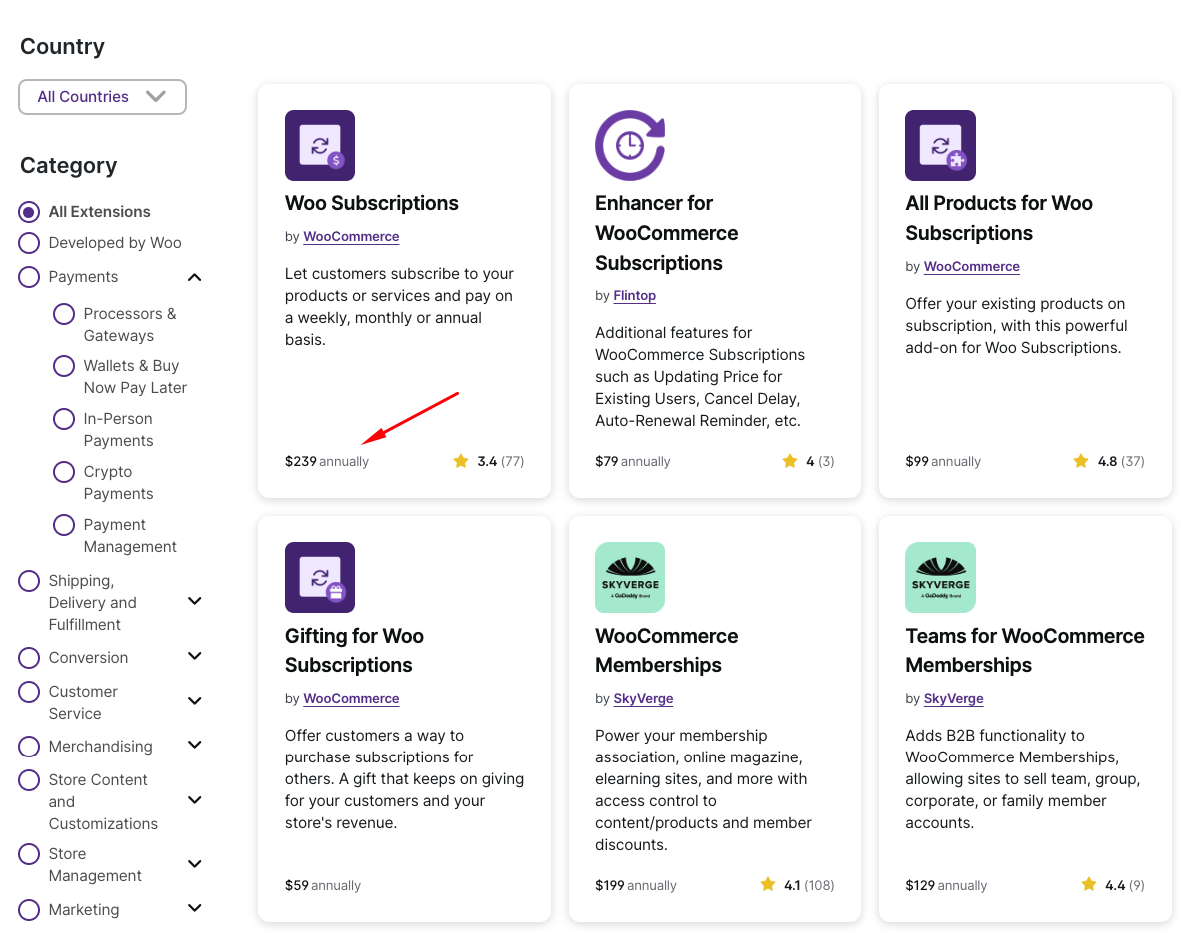Click the Gifting for Woo Subscriptions icon
The image size is (1181, 933).
point(320,577)
